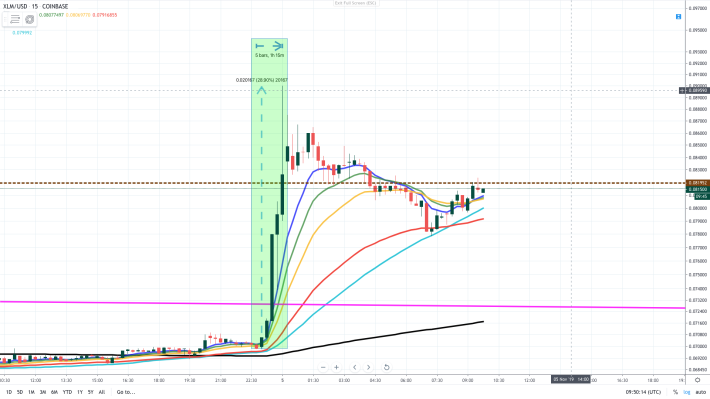Click cyan indicator value 0.079992
This screenshot has height=399, width=710.
tap(22, 33)
